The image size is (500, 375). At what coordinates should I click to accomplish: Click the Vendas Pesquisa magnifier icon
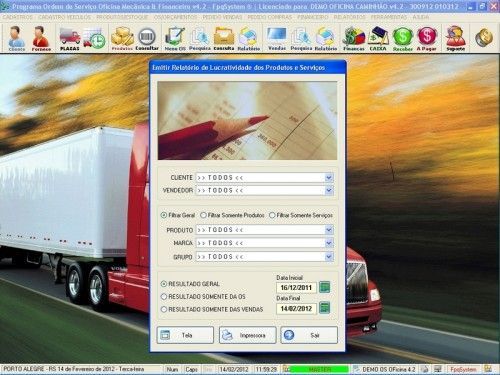[x=301, y=39]
